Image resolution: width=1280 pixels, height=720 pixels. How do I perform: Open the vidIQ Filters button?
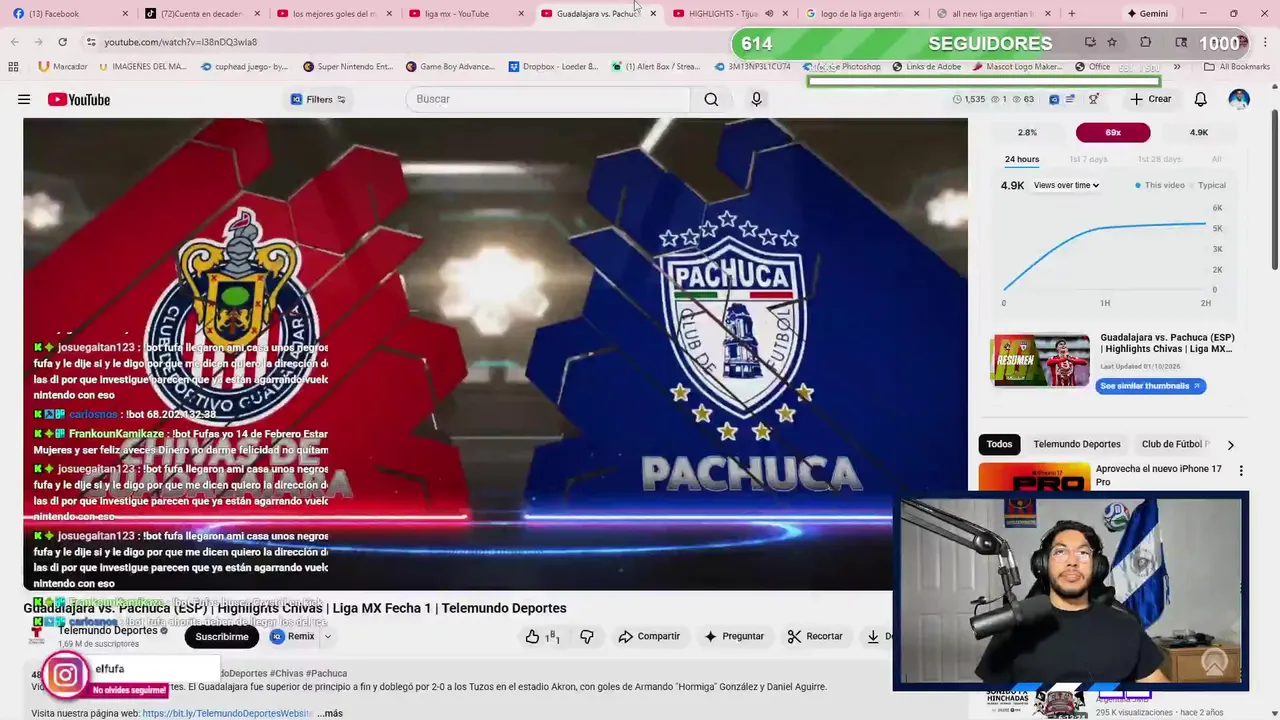318,99
